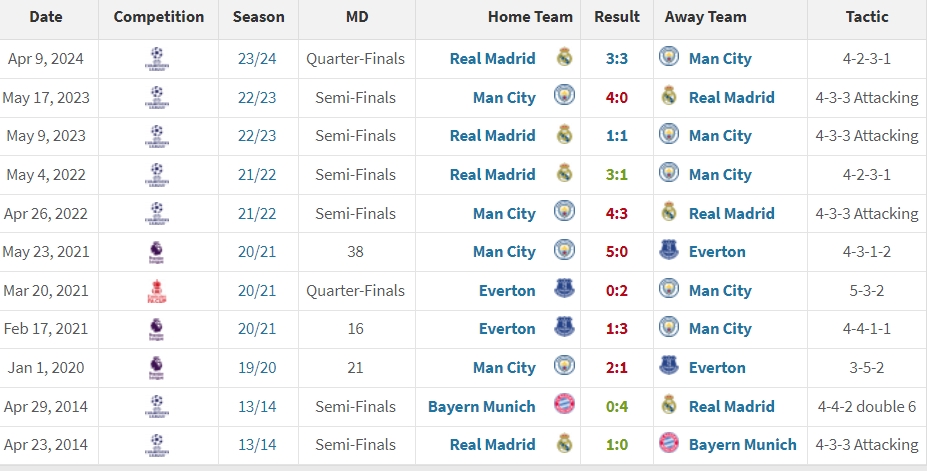
Task: Click Bayern Munich crest in Apr 29, 2014 row
Action: (564, 406)
